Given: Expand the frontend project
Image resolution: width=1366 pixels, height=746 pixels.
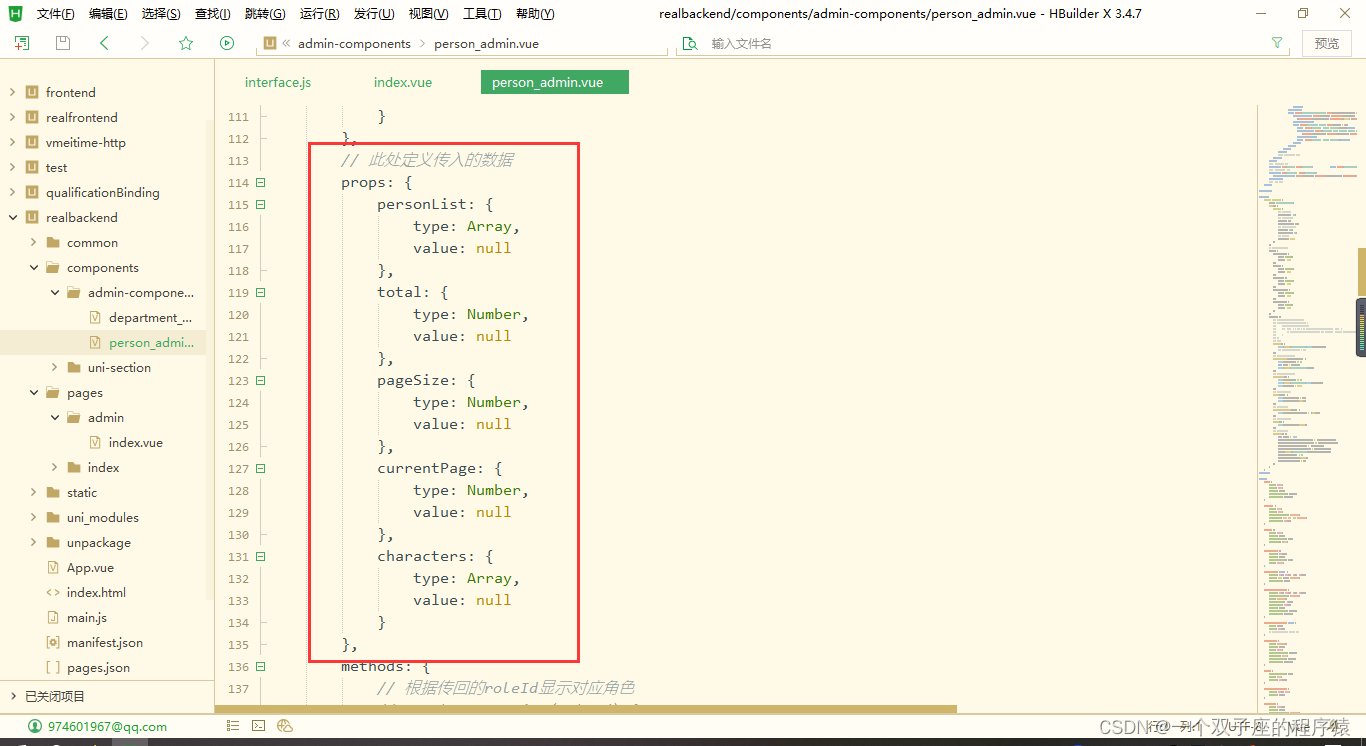Looking at the screenshot, I should tap(12, 92).
